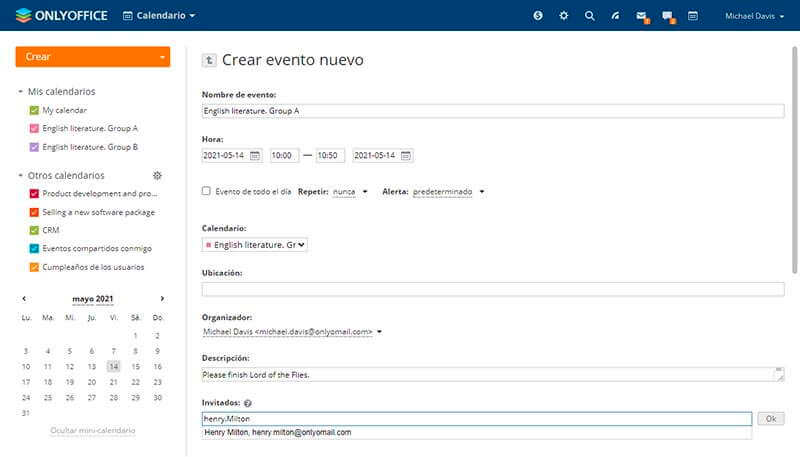Click the Ubicación input field
The image size is (800, 457).
pyautogui.click(x=493, y=289)
